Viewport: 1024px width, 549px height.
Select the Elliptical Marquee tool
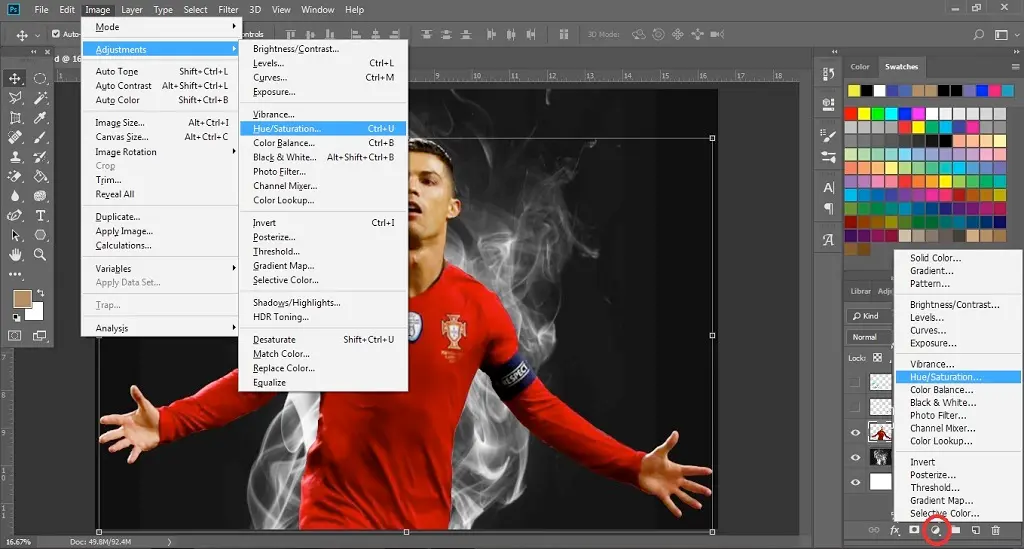pyautogui.click(x=40, y=78)
